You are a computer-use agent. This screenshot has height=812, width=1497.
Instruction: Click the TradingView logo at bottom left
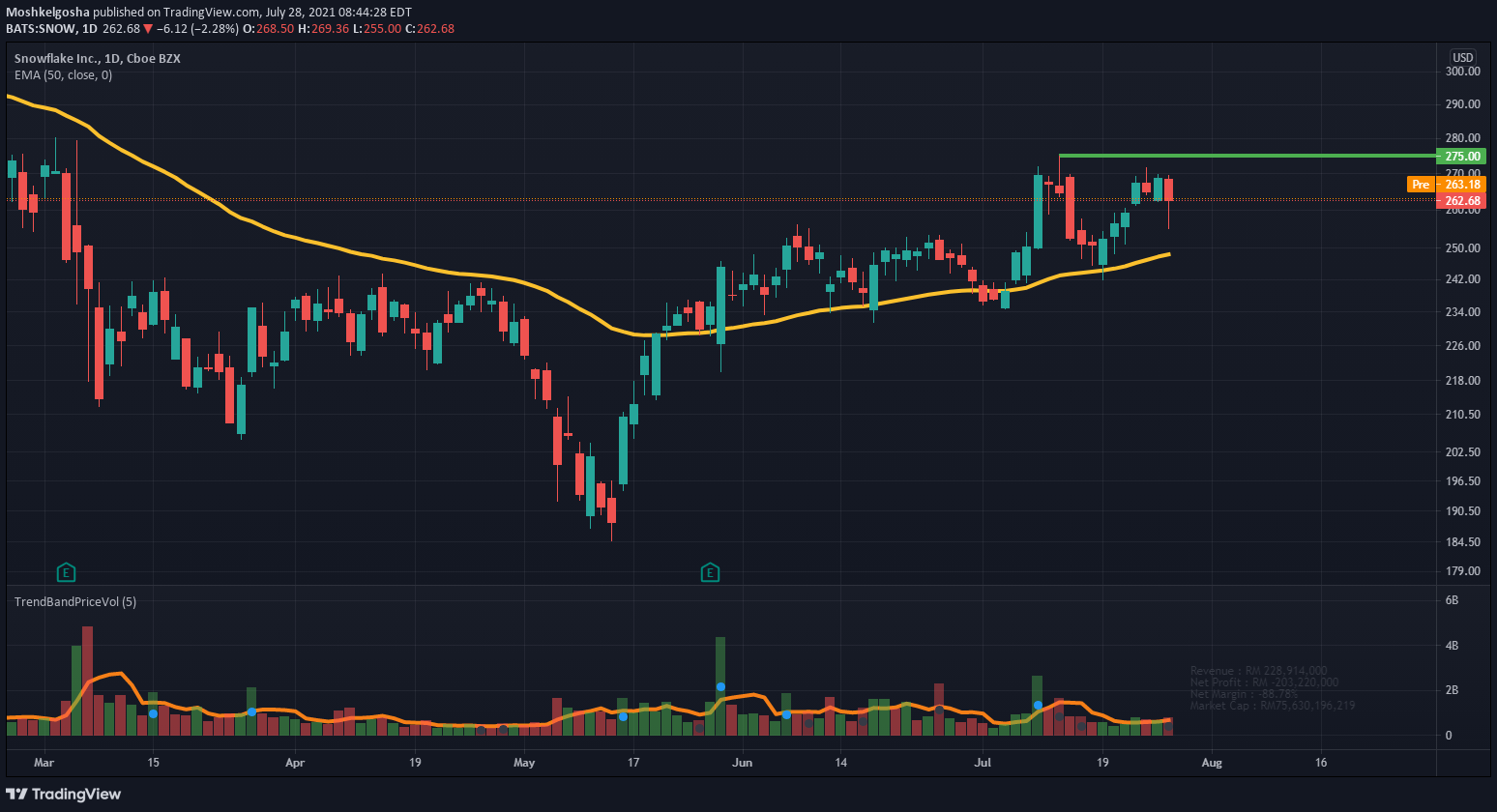click(64, 794)
